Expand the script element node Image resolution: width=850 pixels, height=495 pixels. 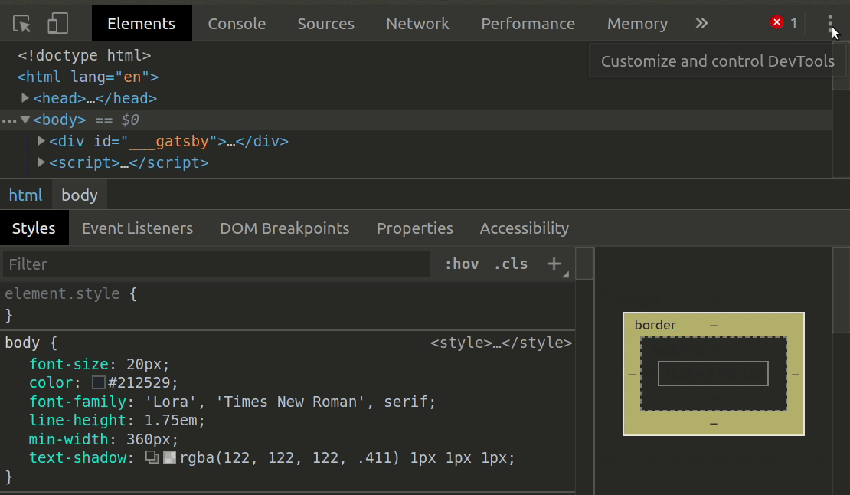tap(41, 163)
